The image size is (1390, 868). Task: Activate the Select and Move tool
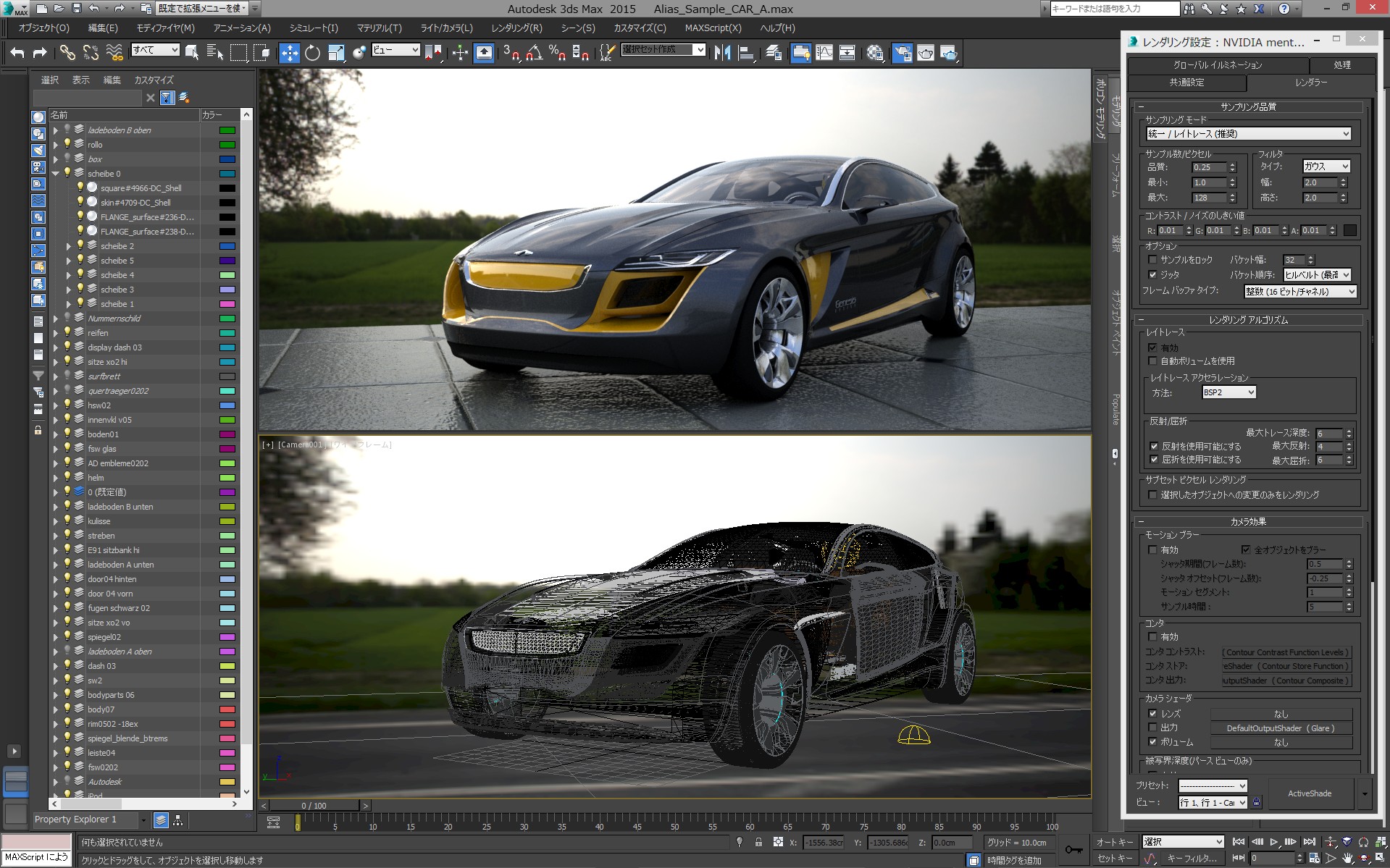289,53
